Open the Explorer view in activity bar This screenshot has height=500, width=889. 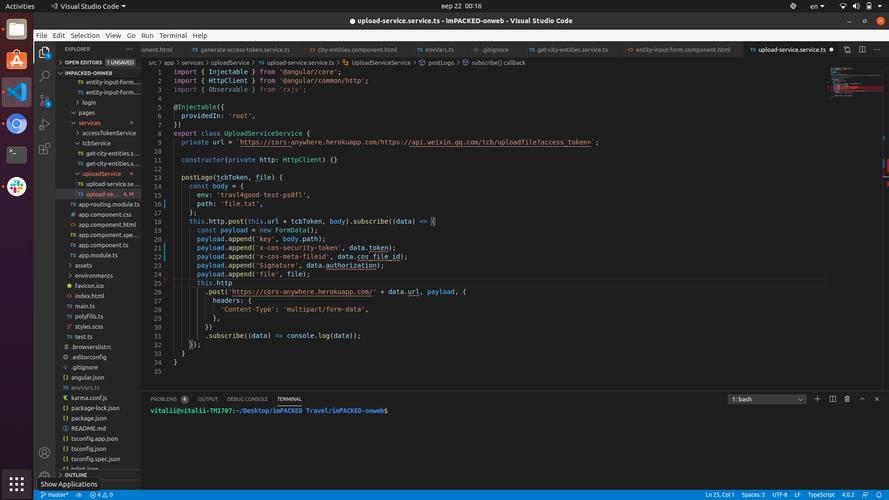[44, 53]
